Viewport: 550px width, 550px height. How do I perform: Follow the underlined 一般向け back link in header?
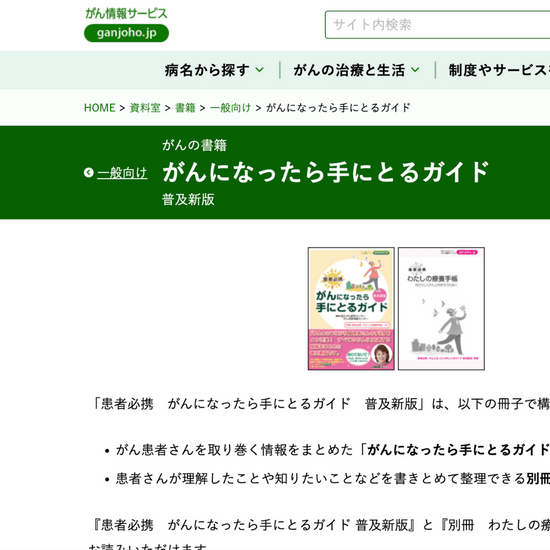click(x=122, y=173)
